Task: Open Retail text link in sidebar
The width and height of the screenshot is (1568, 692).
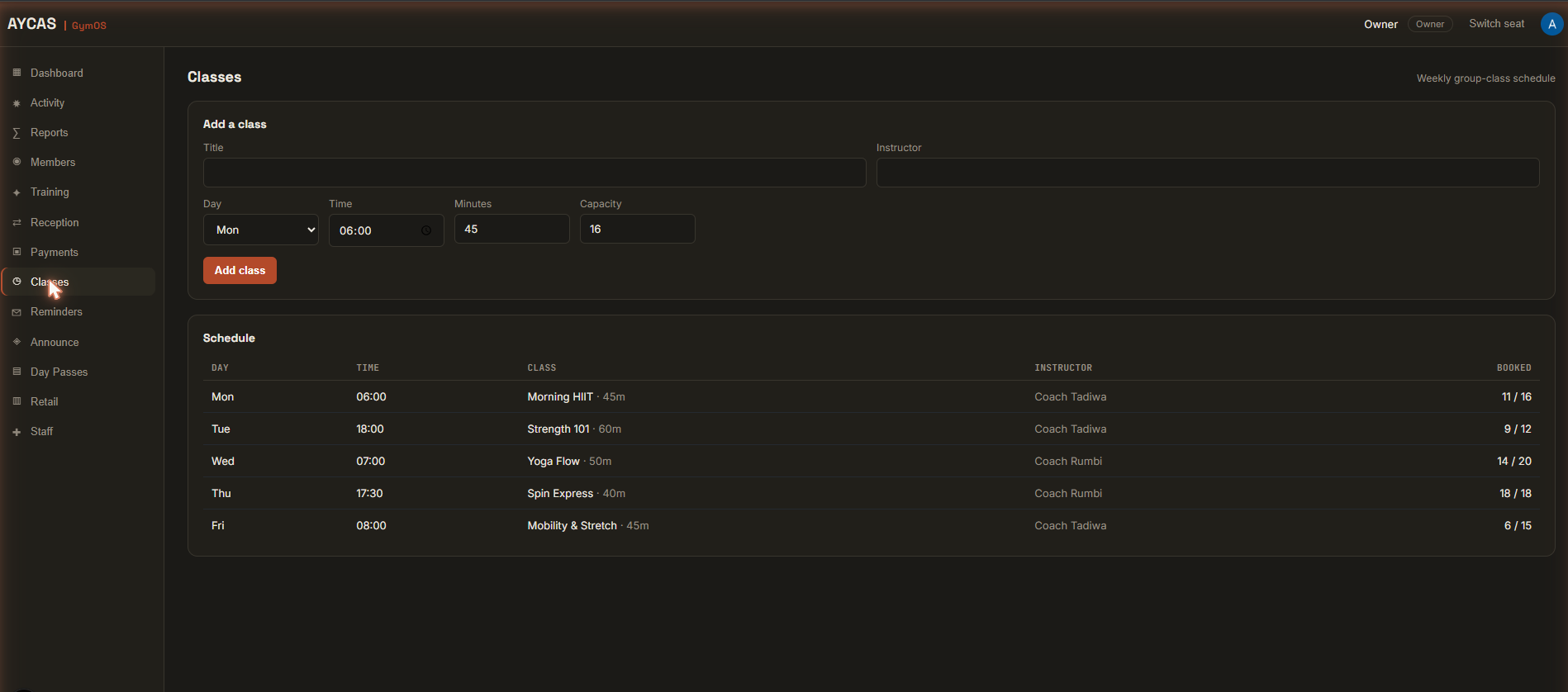Action: pyautogui.click(x=45, y=401)
